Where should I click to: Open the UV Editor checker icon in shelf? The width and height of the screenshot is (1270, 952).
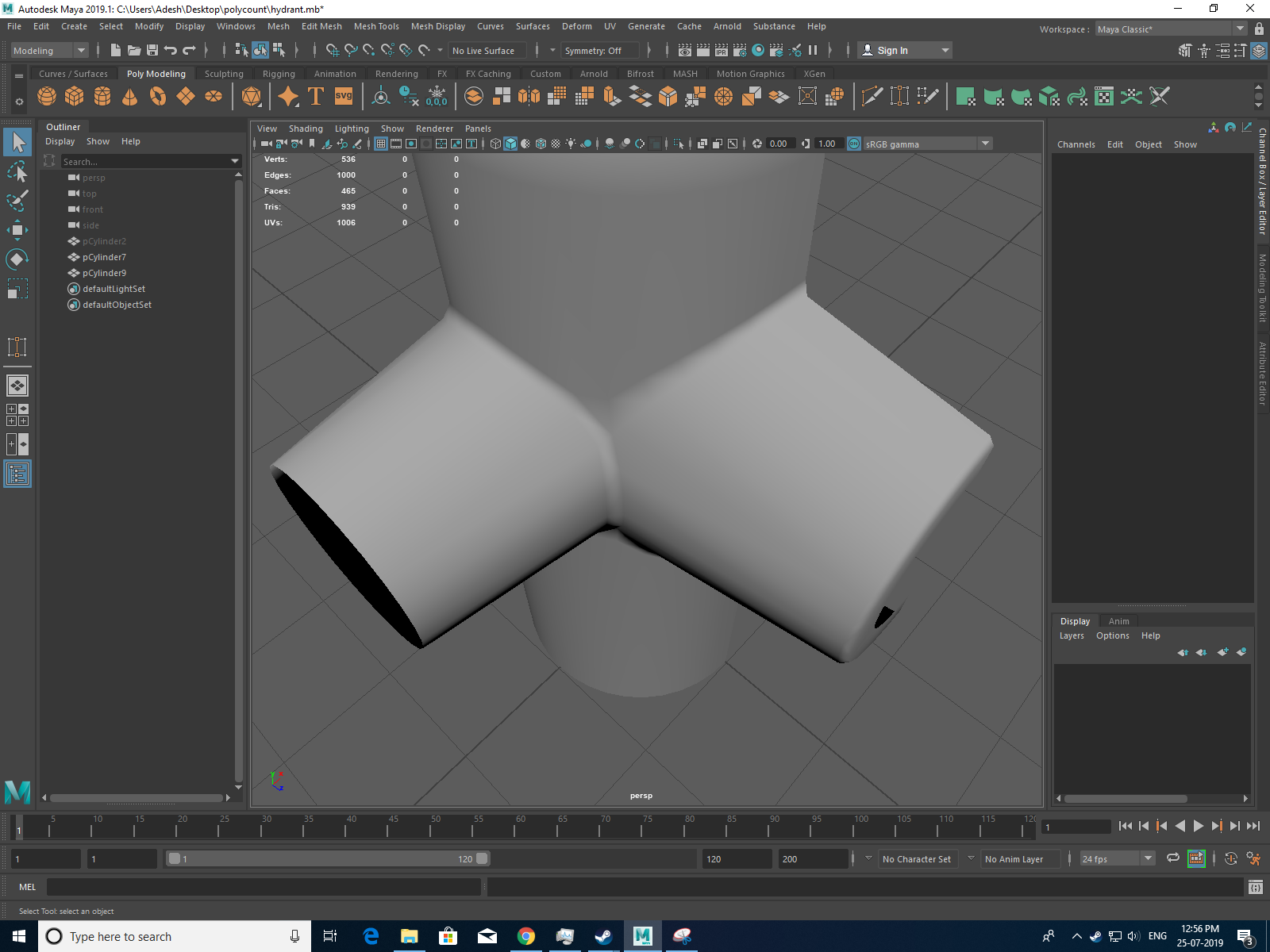[1104, 97]
